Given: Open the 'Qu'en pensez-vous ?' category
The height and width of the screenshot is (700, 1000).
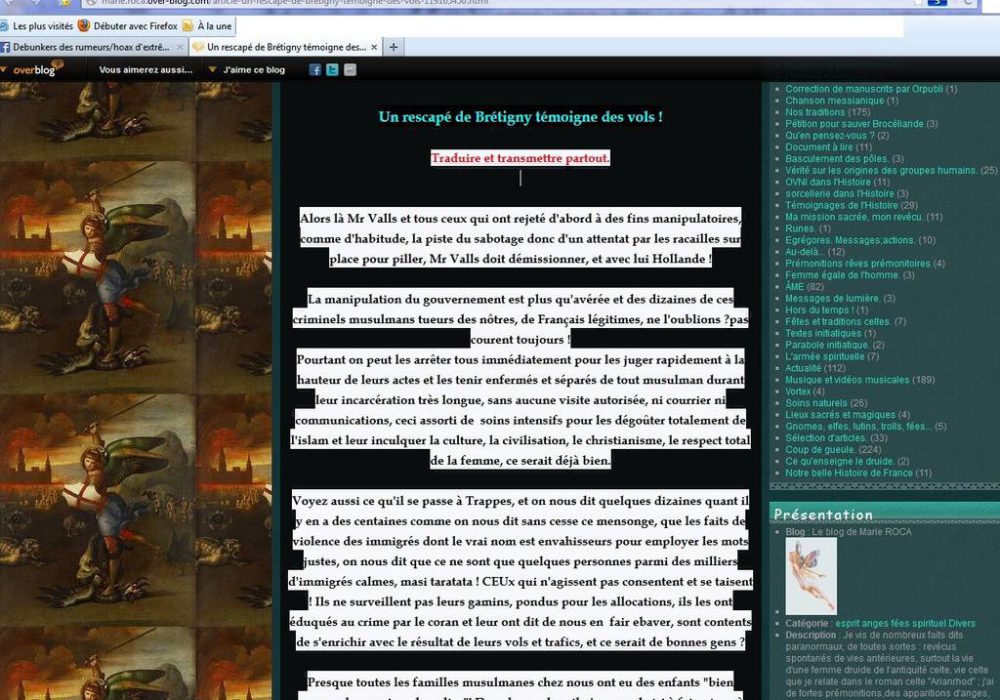Looking at the screenshot, I should tap(830, 136).
